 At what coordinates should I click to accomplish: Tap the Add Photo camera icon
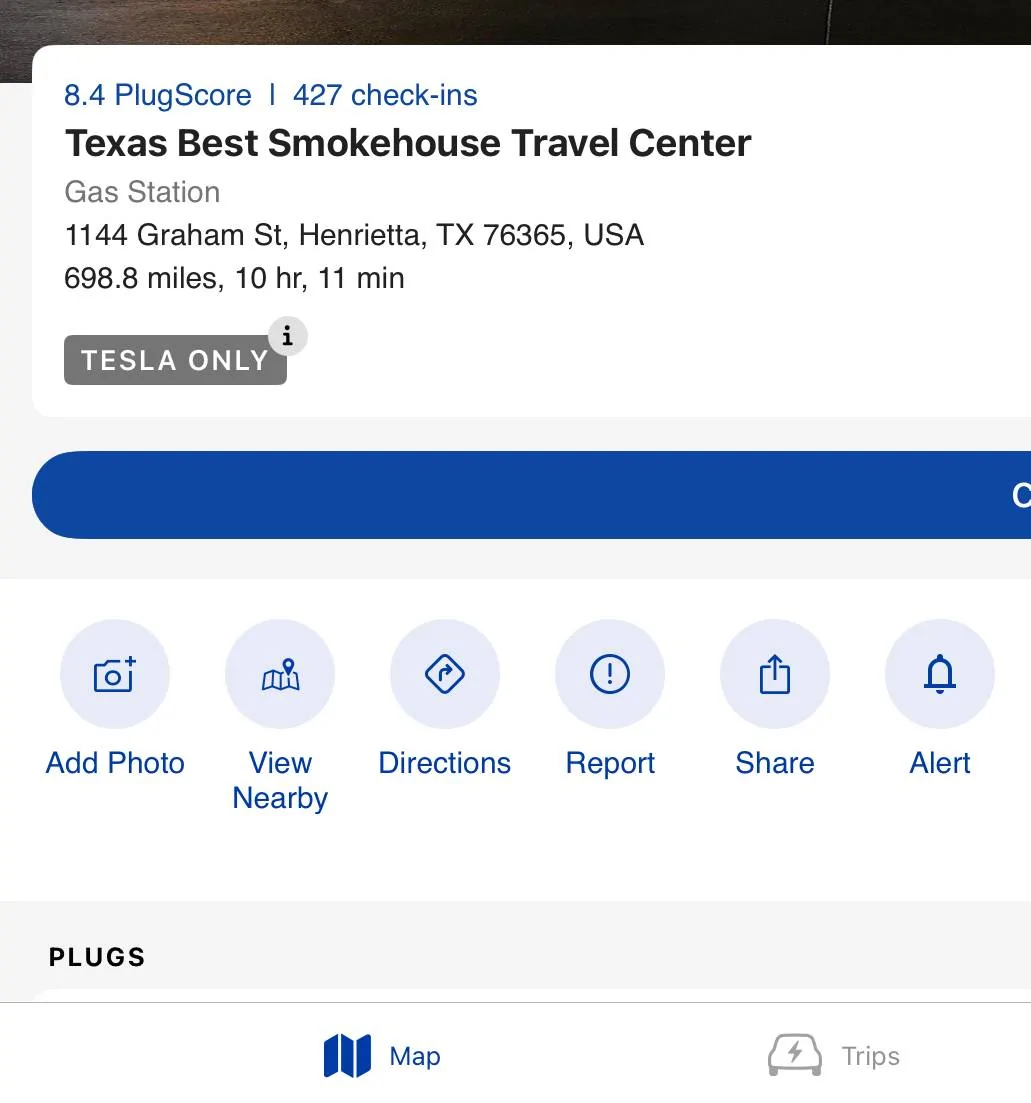[x=115, y=675]
